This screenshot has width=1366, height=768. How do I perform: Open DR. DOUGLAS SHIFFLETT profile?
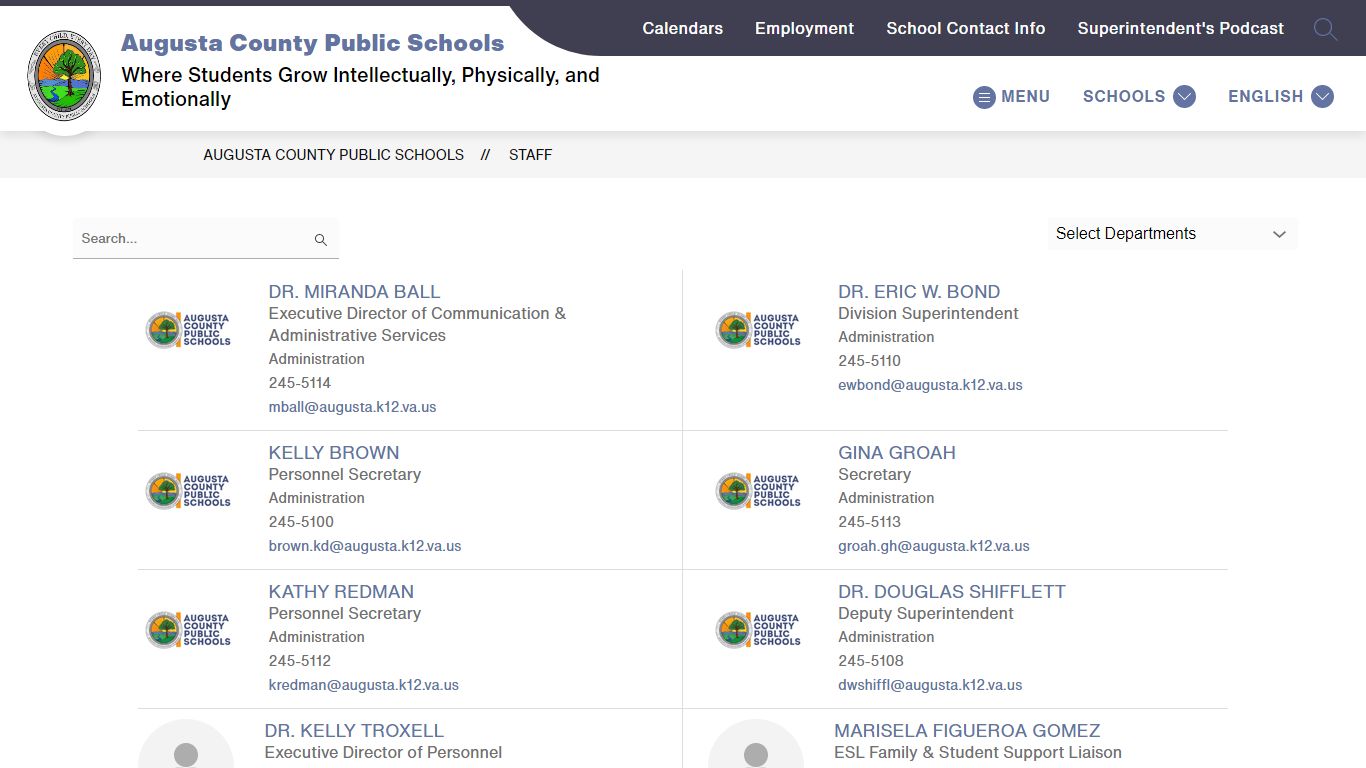952,592
